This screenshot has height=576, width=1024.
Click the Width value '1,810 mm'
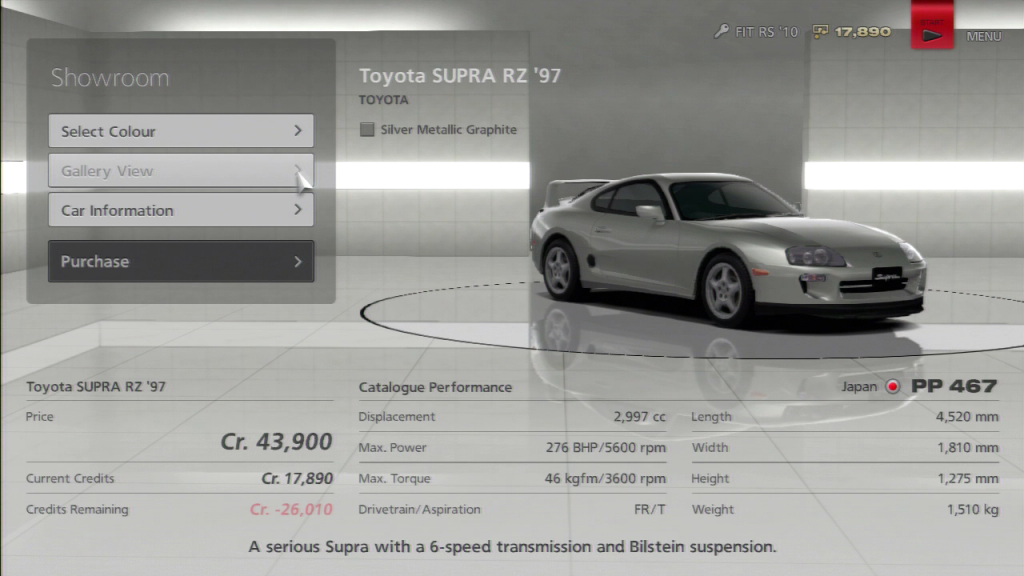968,447
